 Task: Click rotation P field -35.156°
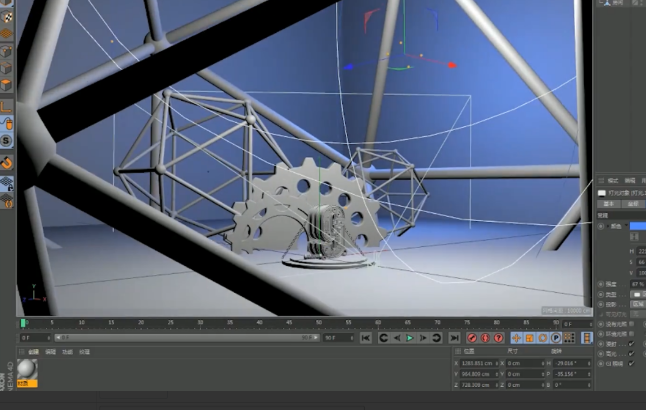click(x=572, y=374)
